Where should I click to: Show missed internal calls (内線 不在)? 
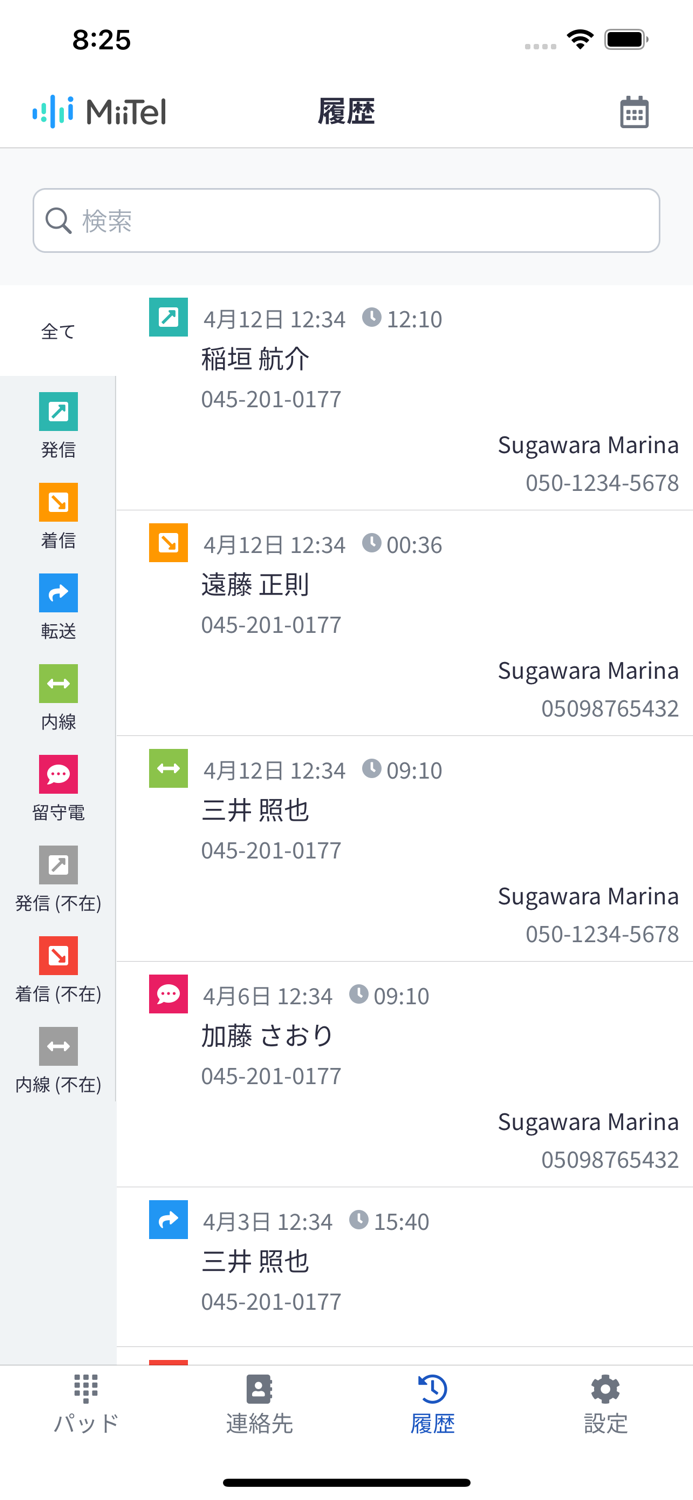click(x=58, y=1060)
